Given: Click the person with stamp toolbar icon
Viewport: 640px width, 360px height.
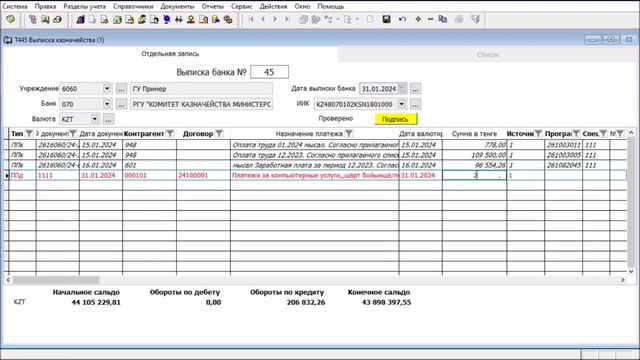Looking at the screenshot, I should pyautogui.click(x=191, y=19).
